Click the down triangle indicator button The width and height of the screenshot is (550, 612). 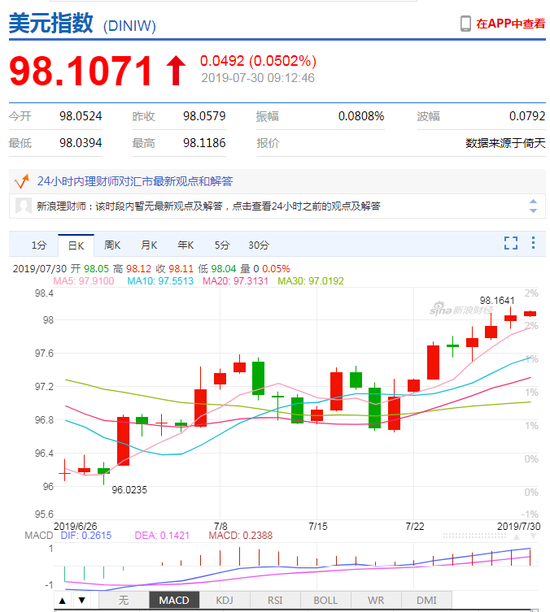(x=82, y=600)
